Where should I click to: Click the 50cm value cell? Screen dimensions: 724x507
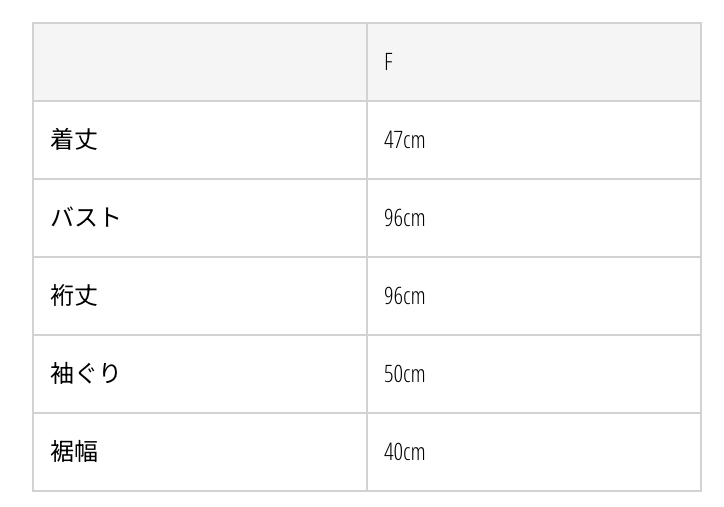[x=404, y=374]
